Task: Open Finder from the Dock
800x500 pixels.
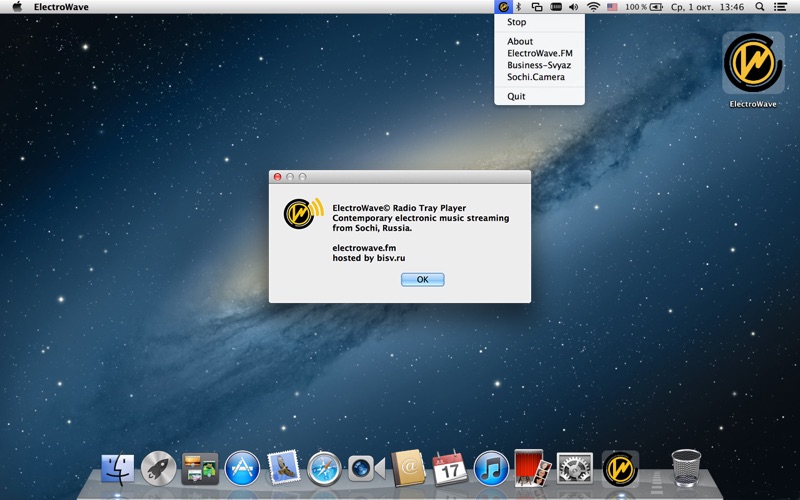Action: [118, 468]
